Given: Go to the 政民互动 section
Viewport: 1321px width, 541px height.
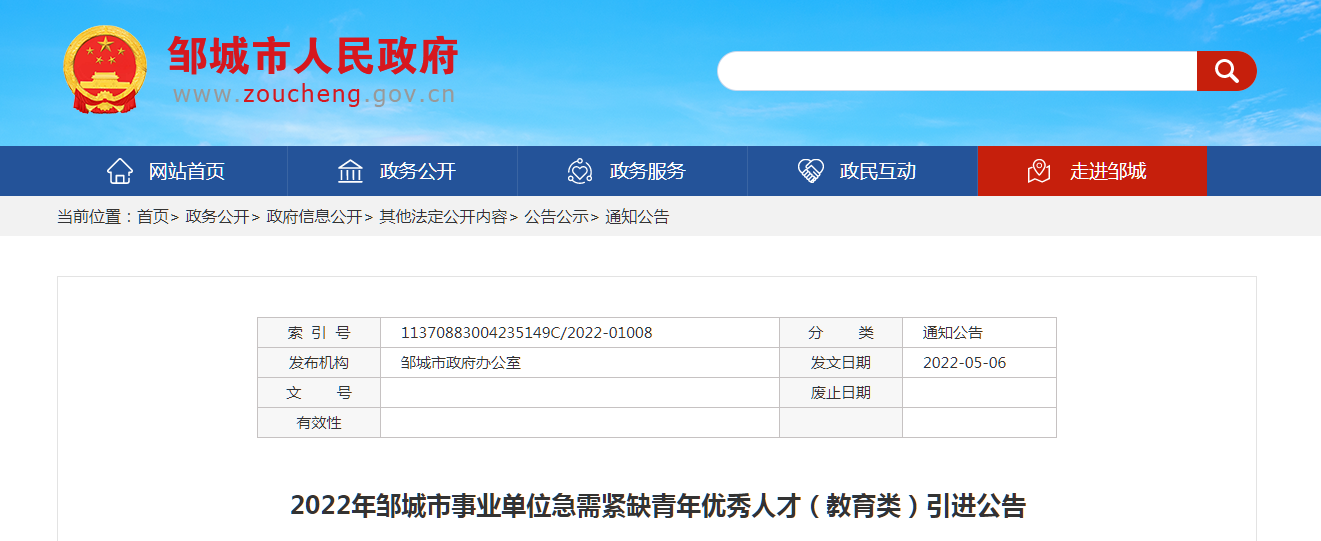Looking at the screenshot, I should tap(862, 171).
